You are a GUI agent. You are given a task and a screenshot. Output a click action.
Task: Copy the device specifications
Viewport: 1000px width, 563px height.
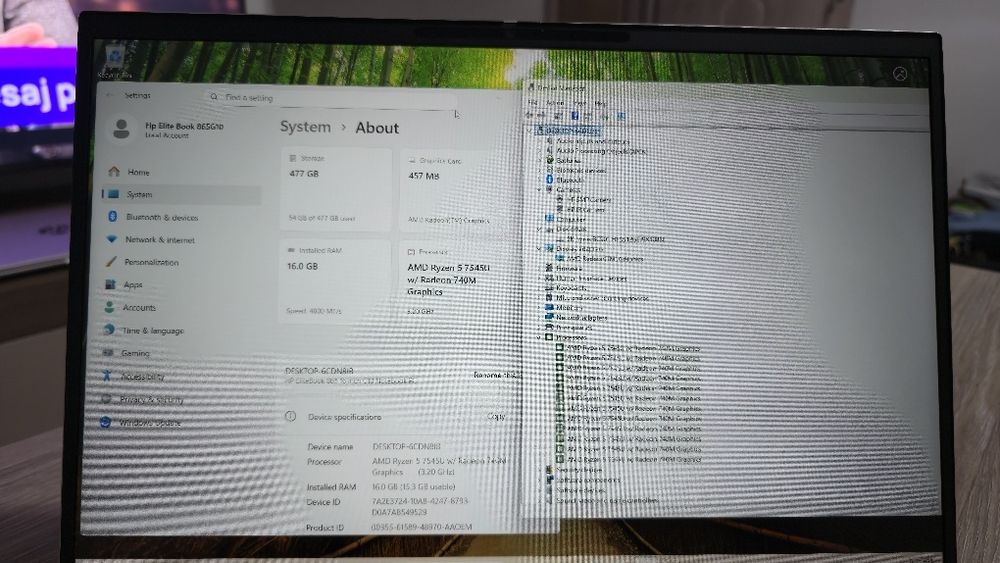497,416
